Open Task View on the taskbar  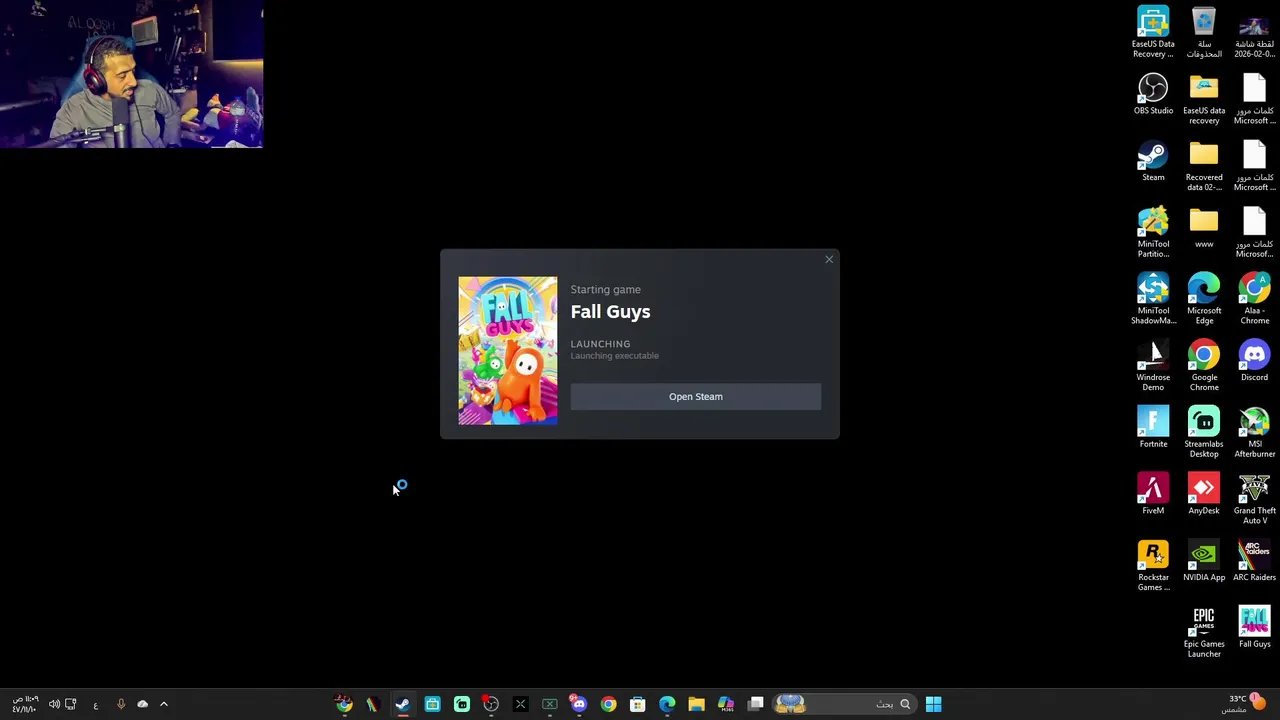click(x=756, y=704)
